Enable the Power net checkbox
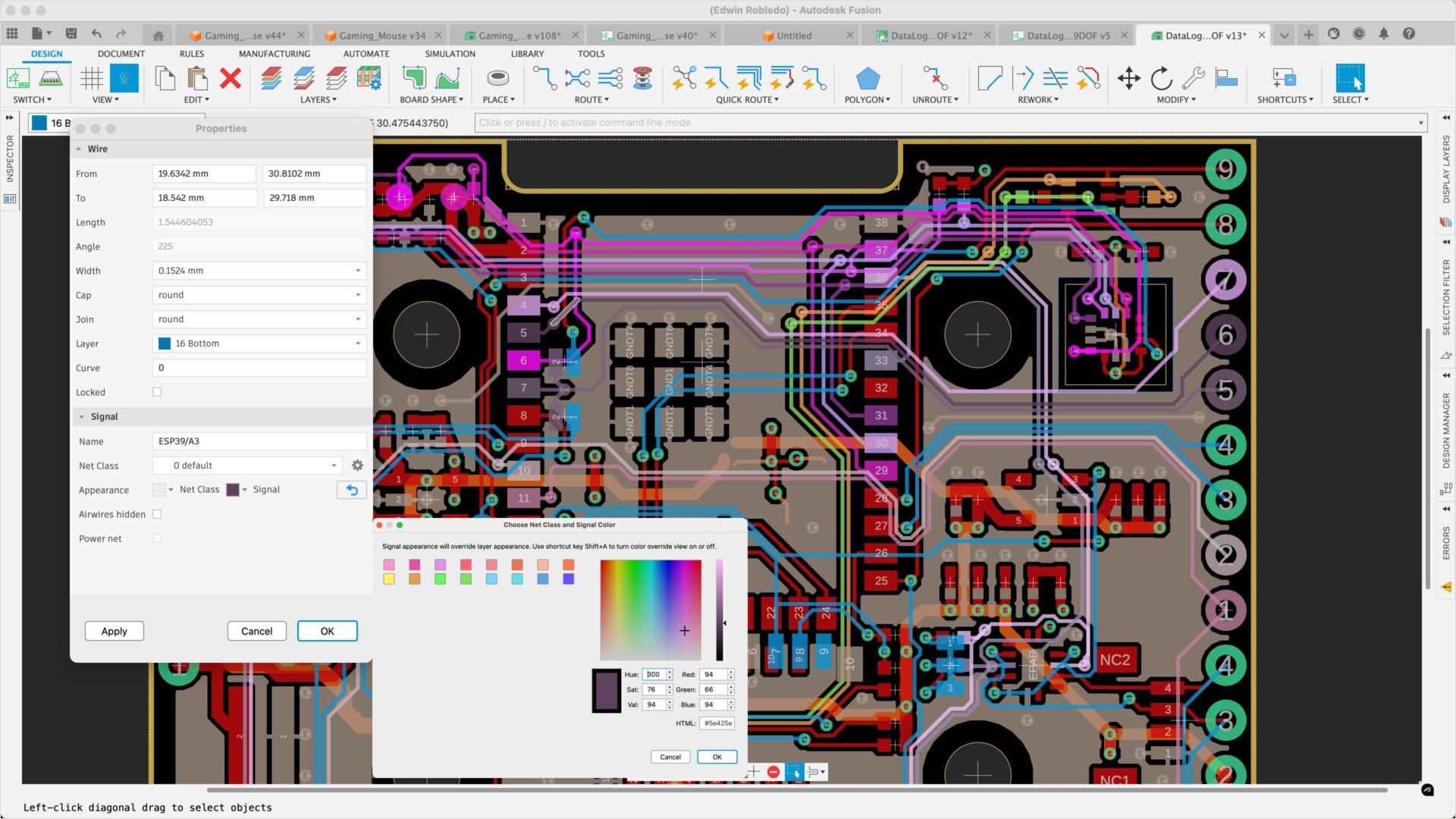The height and width of the screenshot is (819, 1456). click(x=157, y=538)
